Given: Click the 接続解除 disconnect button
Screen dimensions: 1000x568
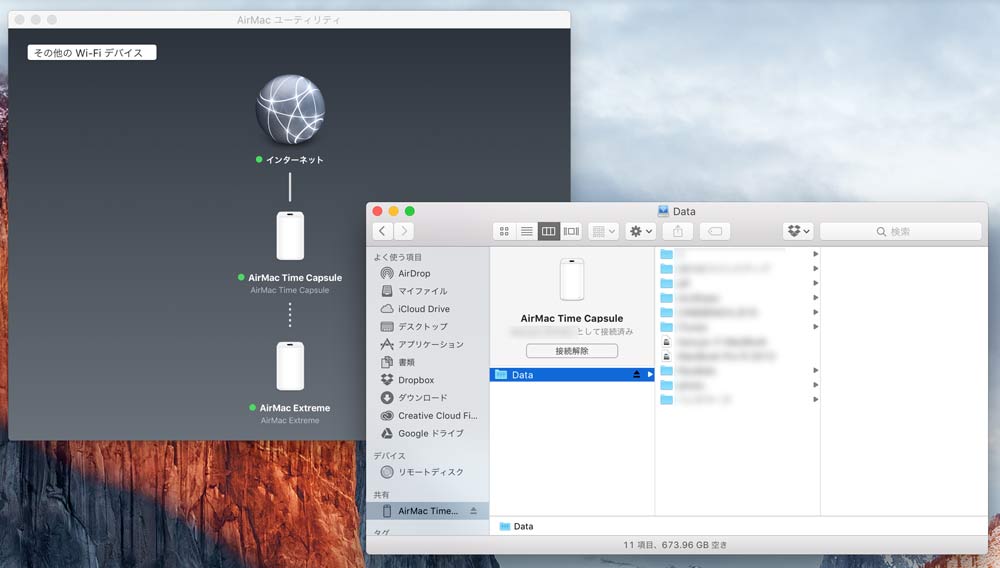Looking at the screenshot, I should 571,351.
